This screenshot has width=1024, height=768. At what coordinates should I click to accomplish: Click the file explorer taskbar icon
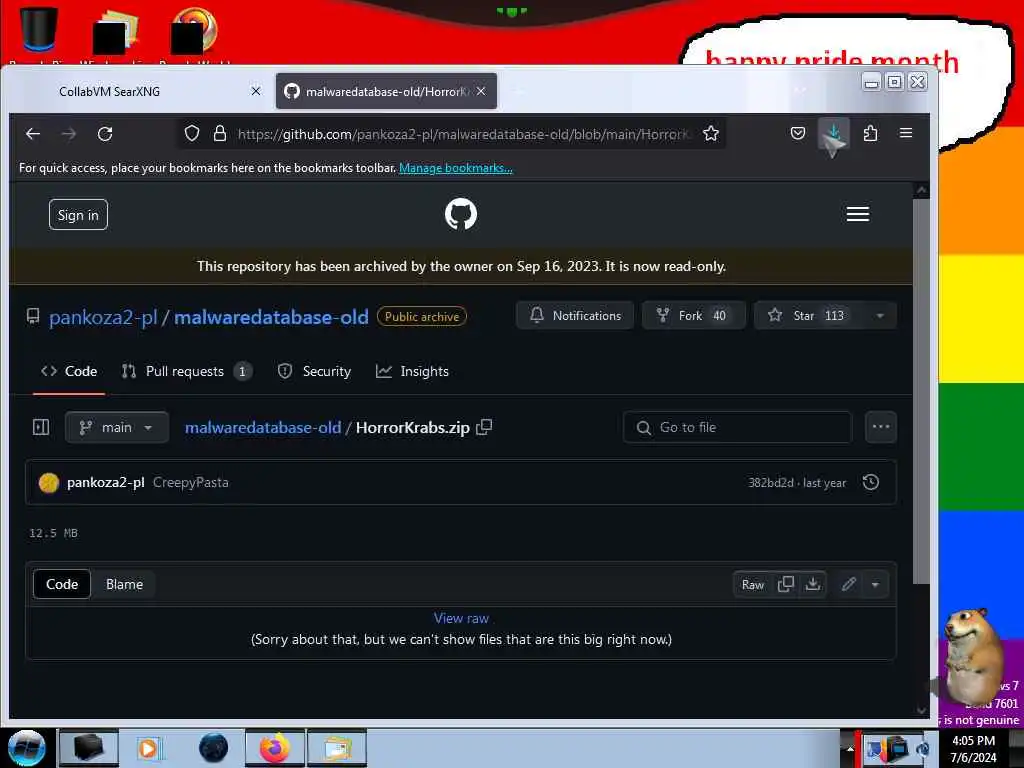pyautogui.click(x=337, y=748)
